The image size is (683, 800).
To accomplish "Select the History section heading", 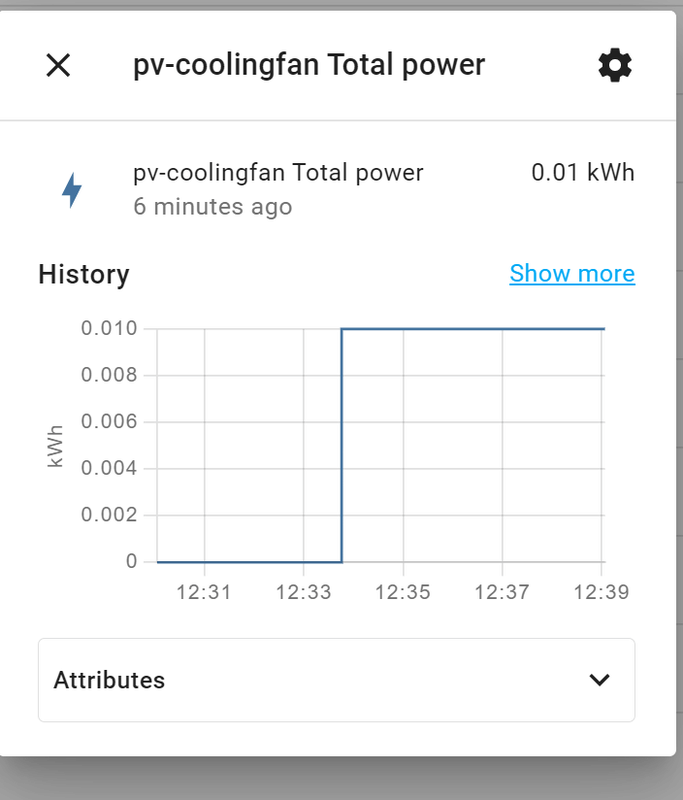I will pyautogui.click(x=83, y=274).
